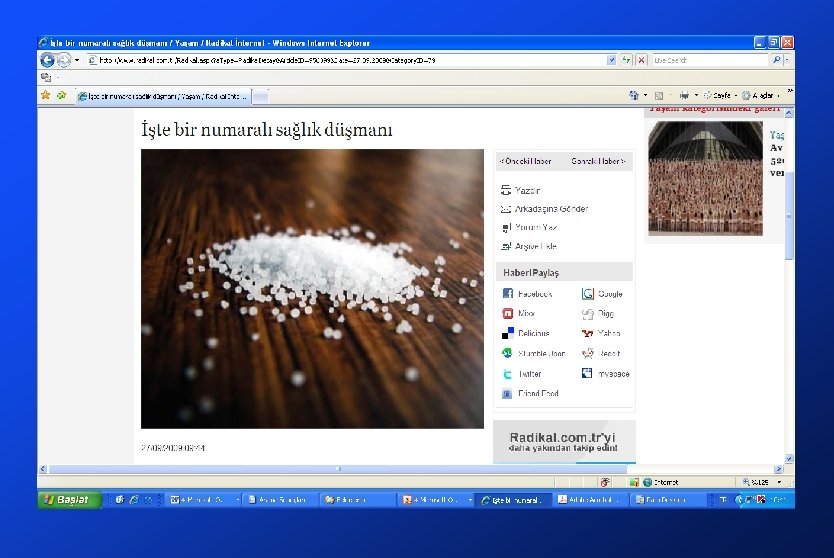
Task: Share the article on Twitter
Action: [522, 374]
